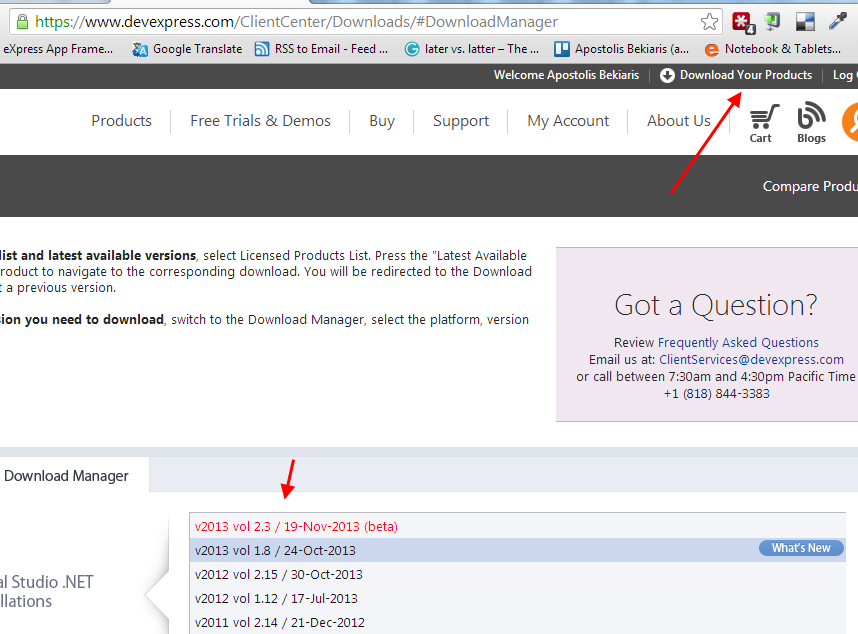The image size is (858, 634).
Task: Open the Support menu
Action: (461, 120)
